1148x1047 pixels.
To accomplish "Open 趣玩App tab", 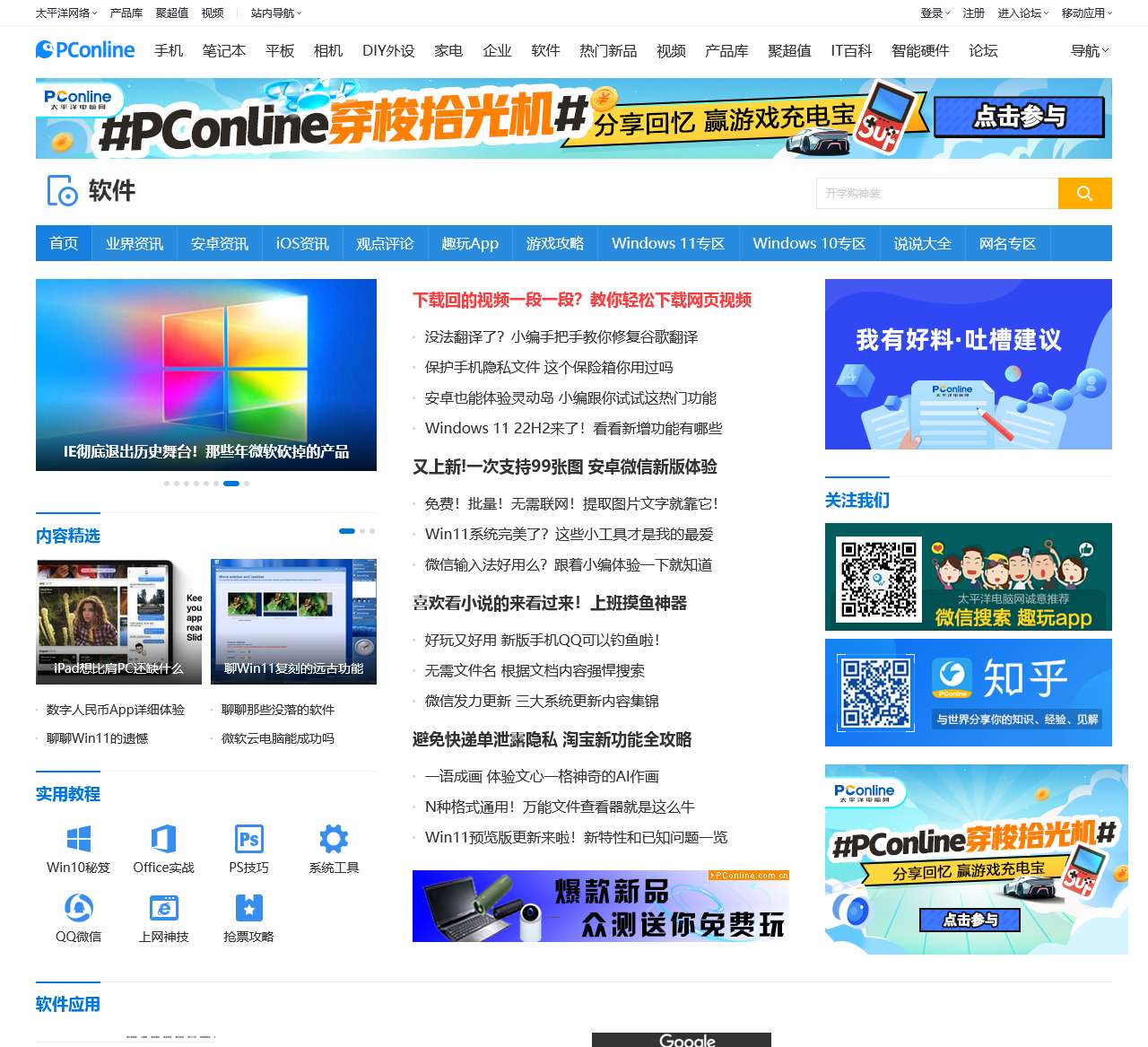I will 470,243.
